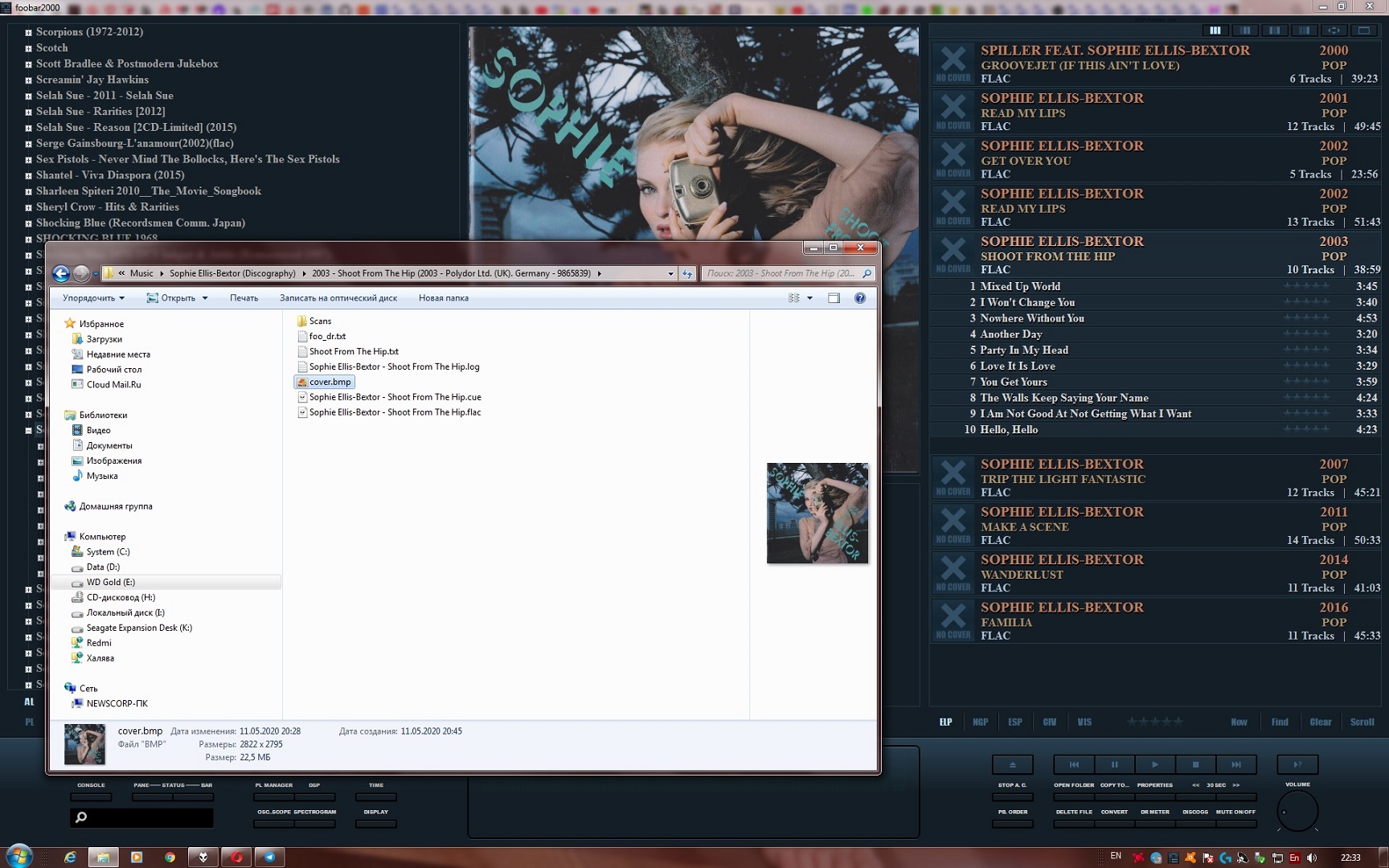Screen dimensions: 1389x868
Task: Toggle the Explorer preview pane button
Action: [834, 298]
